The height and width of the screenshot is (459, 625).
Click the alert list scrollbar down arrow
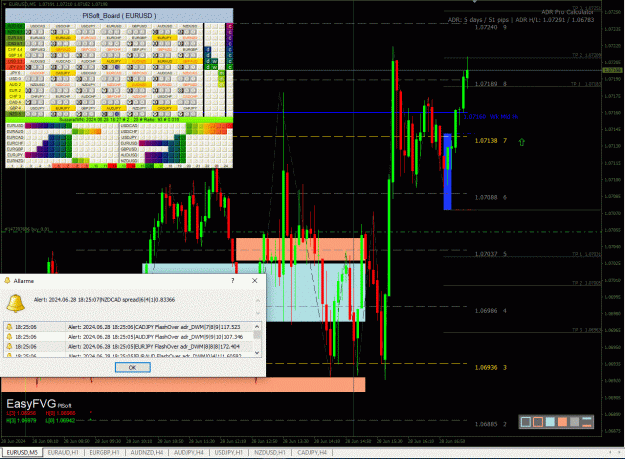(257, 353)
